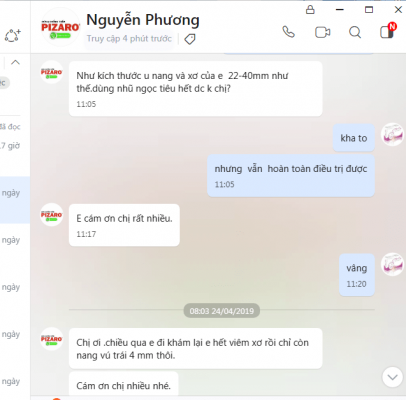Open search in conversation
The width and height of the screenshot is (406, 400).
tap(355, 32)
